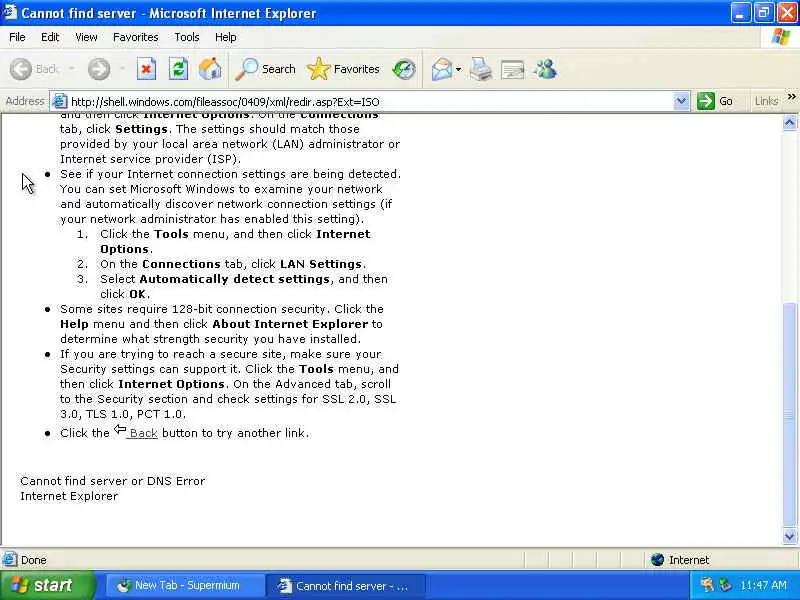This screenshot has width=800, height=600.
Task: Open the Favorites star toolbar button
Action: pyautogui.click(x=343, y=69)
